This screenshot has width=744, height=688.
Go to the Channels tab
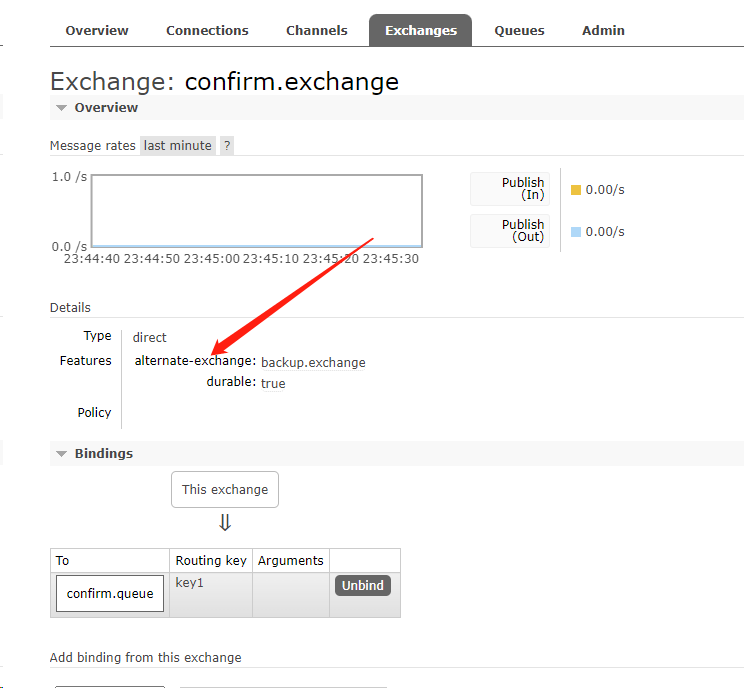click(316, 30)
